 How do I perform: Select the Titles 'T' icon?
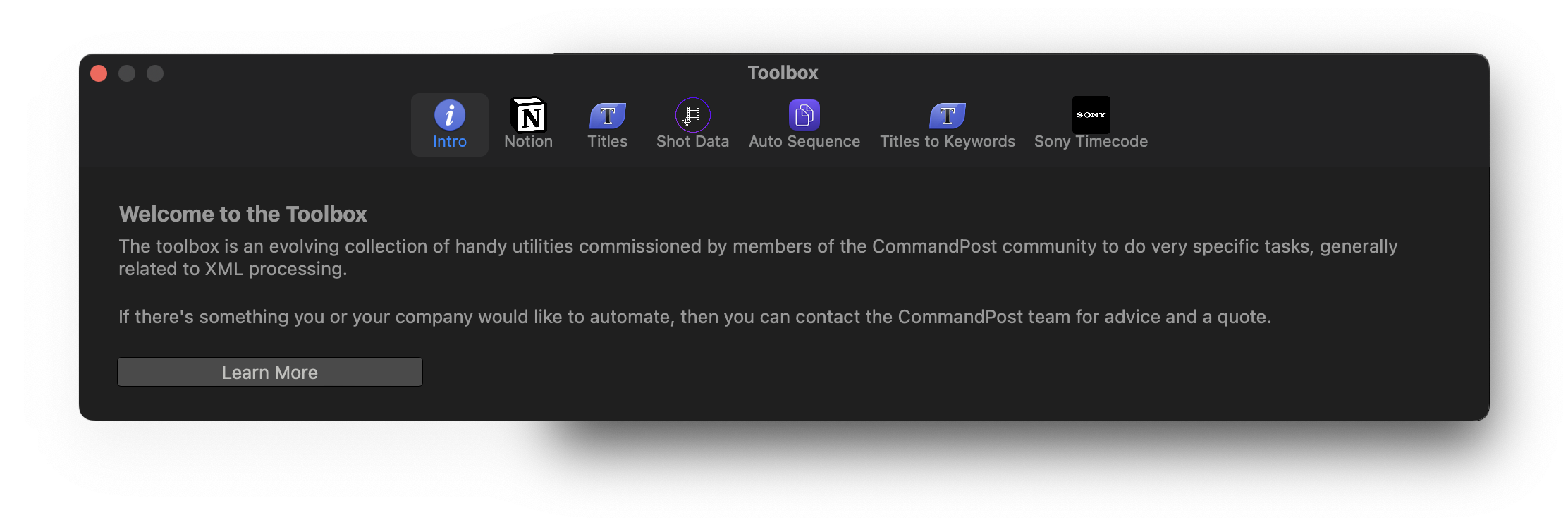pyautogui.click(x=608, y=115)
